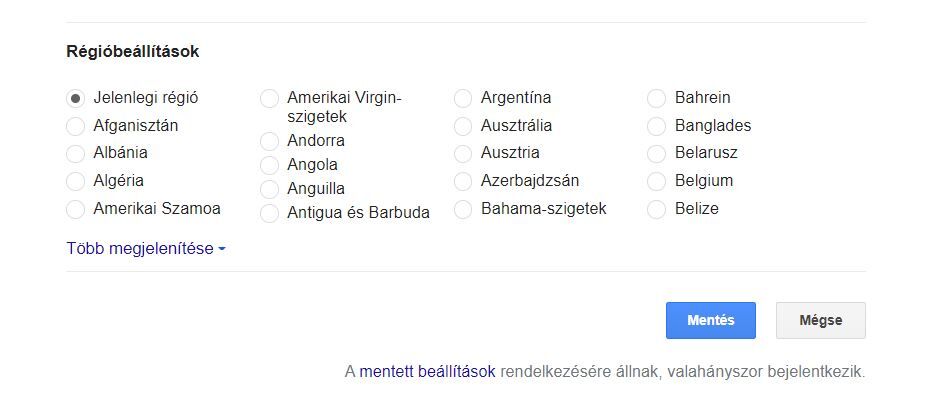Select the Albánia radio option
Screen dimensions: 939x409
75,154
